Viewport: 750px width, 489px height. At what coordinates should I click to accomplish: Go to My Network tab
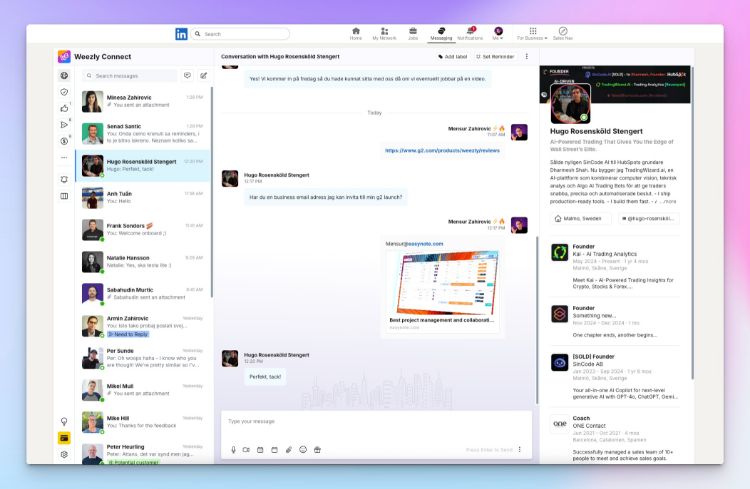pyautogui.click(x=384, y=33)
